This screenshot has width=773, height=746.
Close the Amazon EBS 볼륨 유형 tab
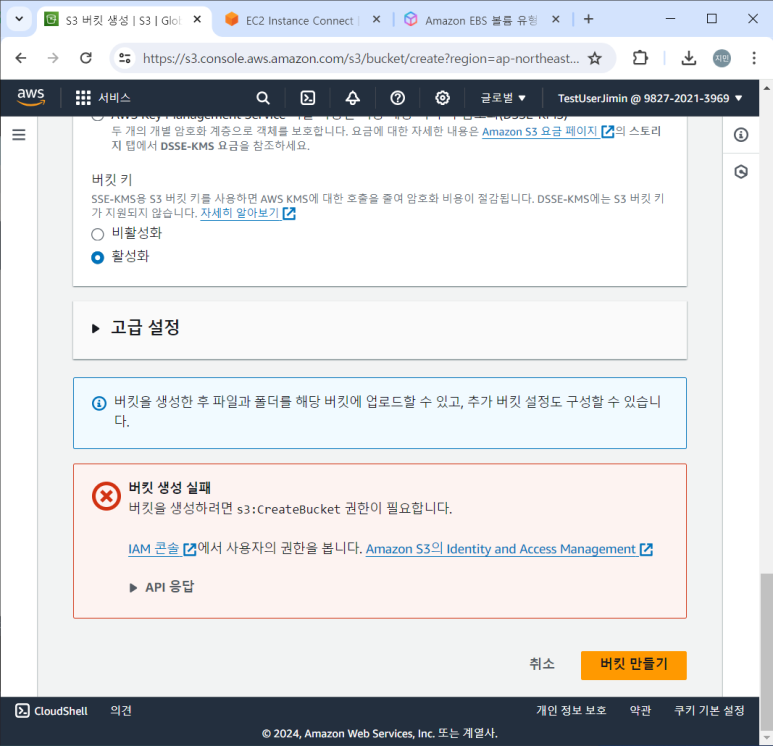(x=556, y=19)
